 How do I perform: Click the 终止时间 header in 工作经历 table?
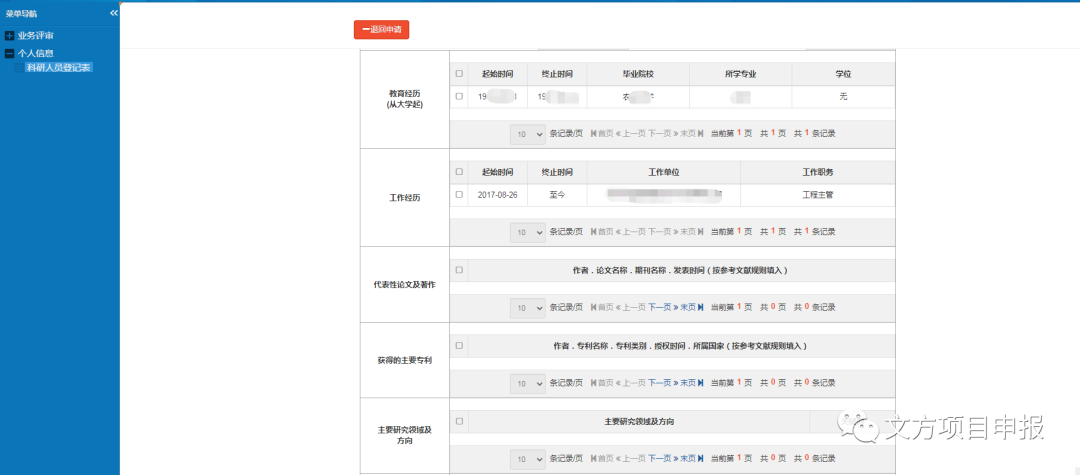pos(557,172)
